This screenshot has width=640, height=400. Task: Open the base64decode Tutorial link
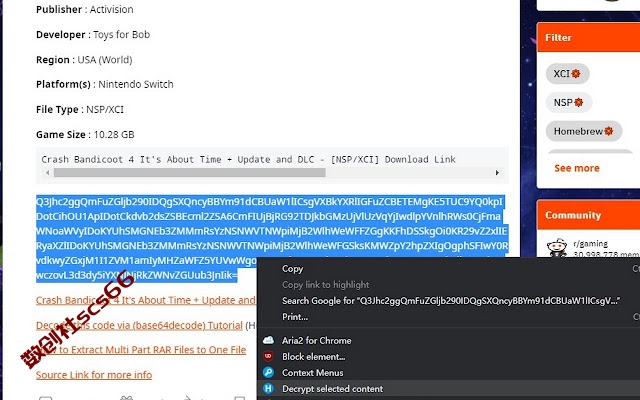click(x=139, y=325)
